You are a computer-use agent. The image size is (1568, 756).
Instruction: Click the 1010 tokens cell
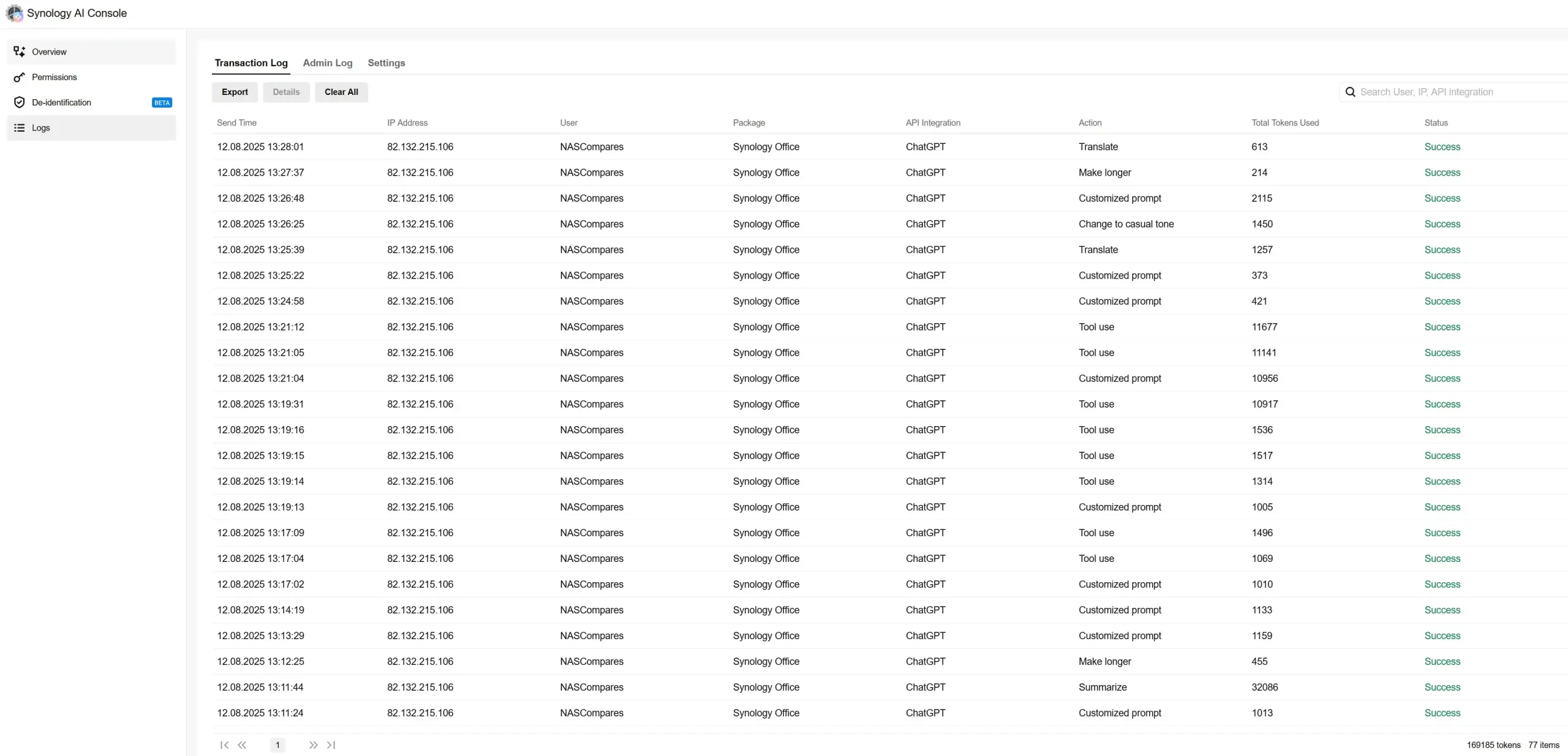(x=1262, y=584)
